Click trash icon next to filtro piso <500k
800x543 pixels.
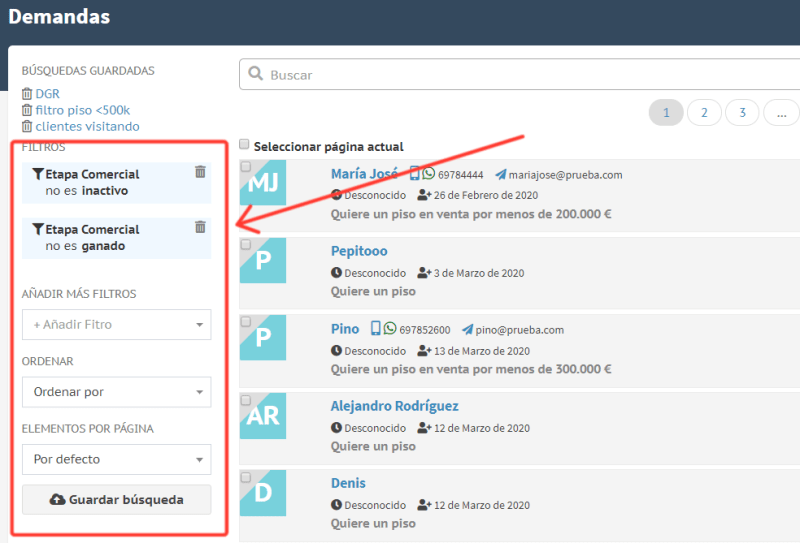click(x=27, y=110)
